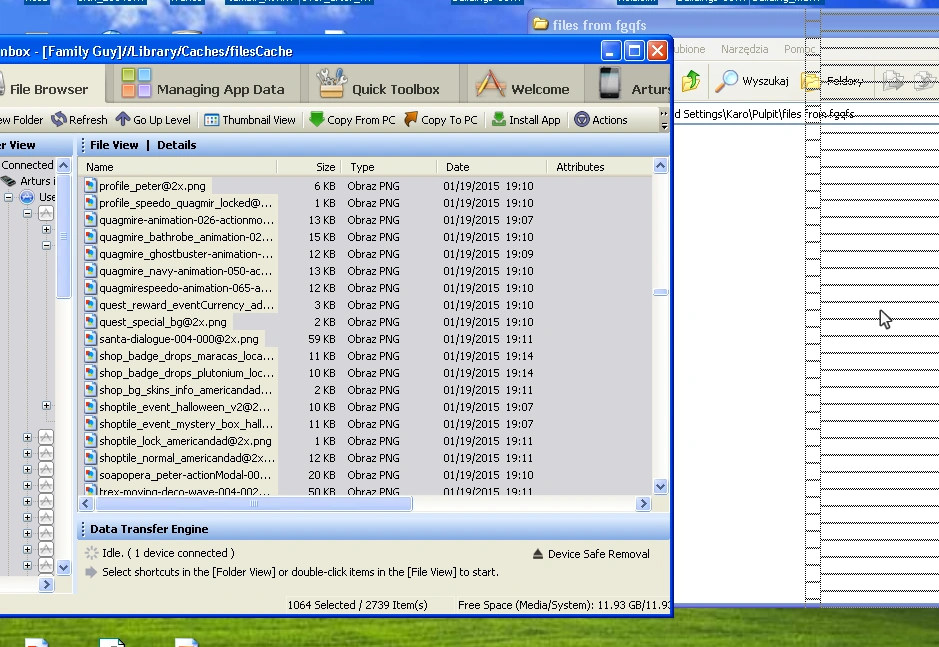Select quest_reward_eventCurrency file

point(186,305)
